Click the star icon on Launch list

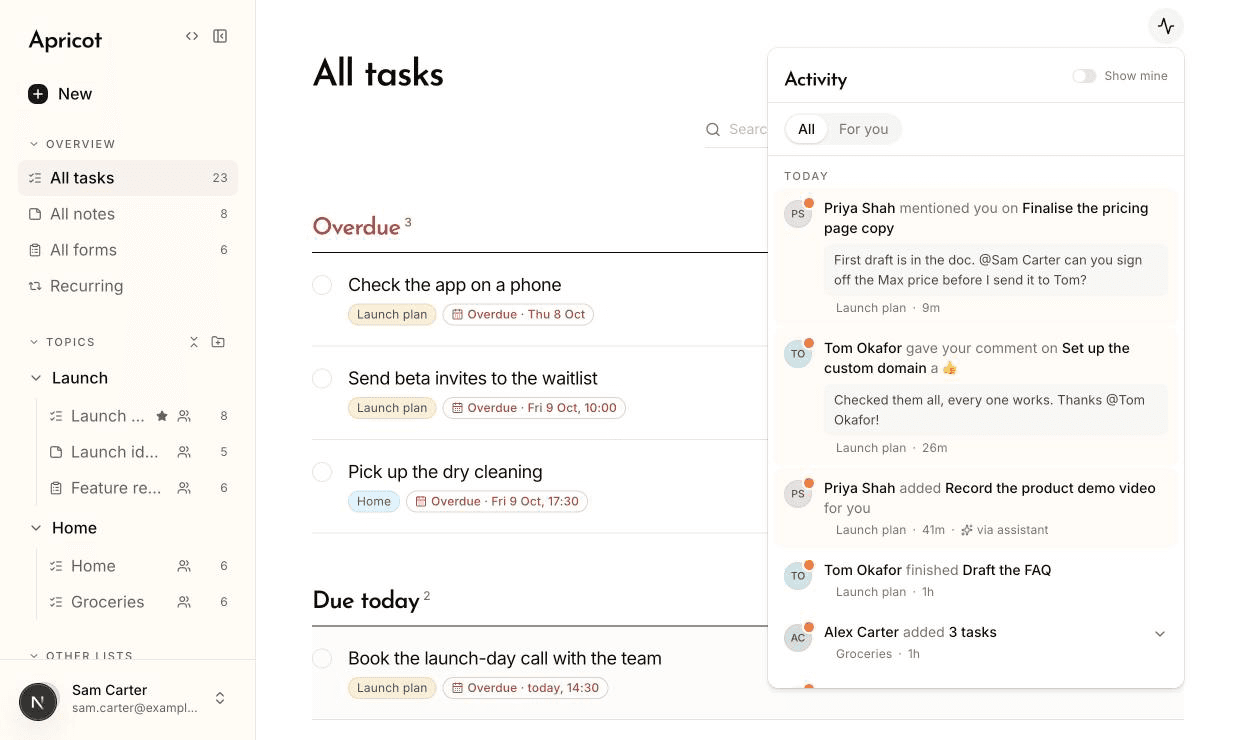tap(162, 416)
